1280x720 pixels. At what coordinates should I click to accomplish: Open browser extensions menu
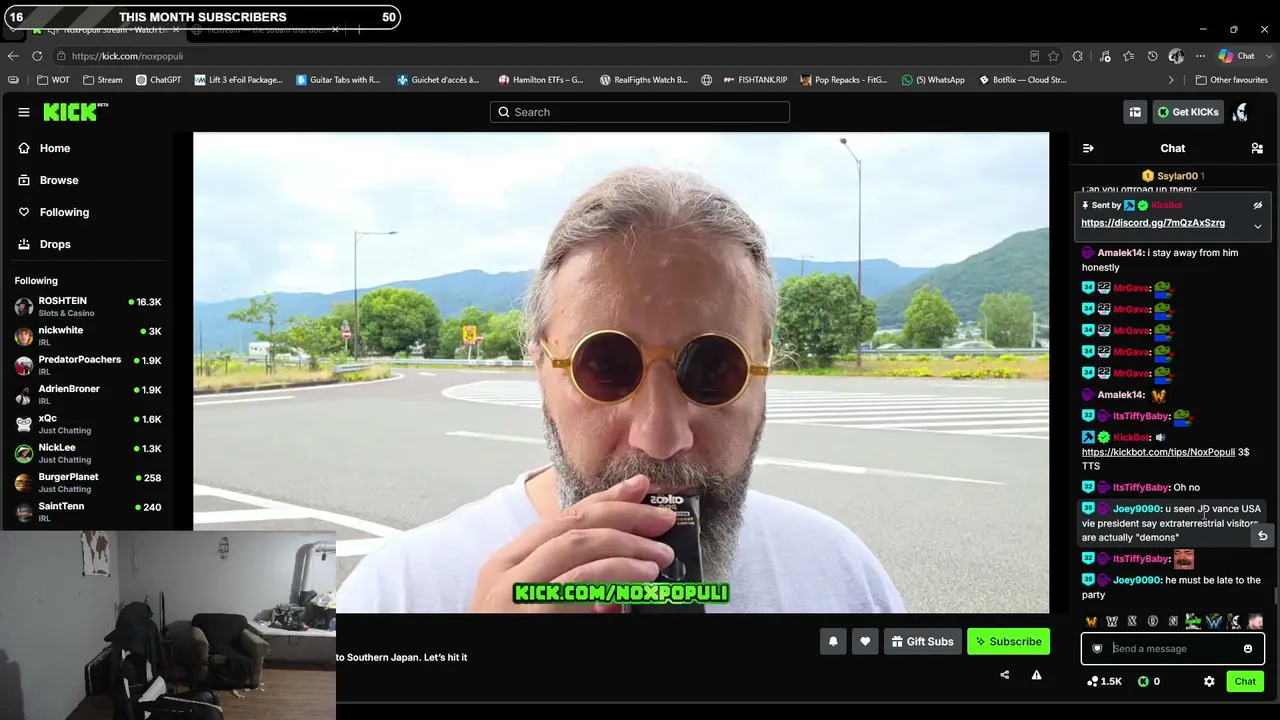(1078, 56)
